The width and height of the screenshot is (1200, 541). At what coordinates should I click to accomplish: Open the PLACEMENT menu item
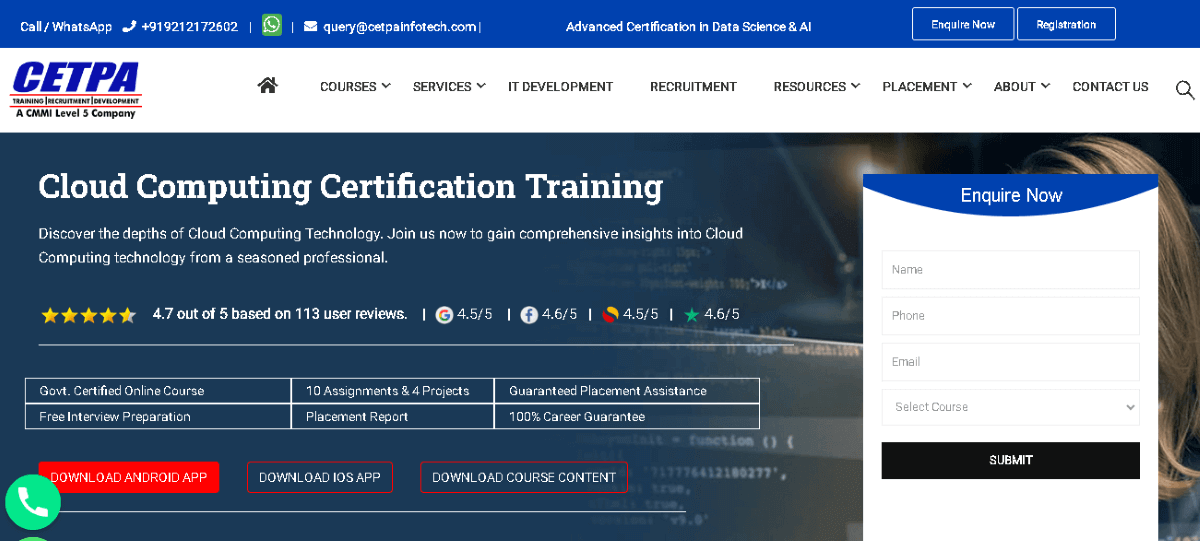point(920,87)
